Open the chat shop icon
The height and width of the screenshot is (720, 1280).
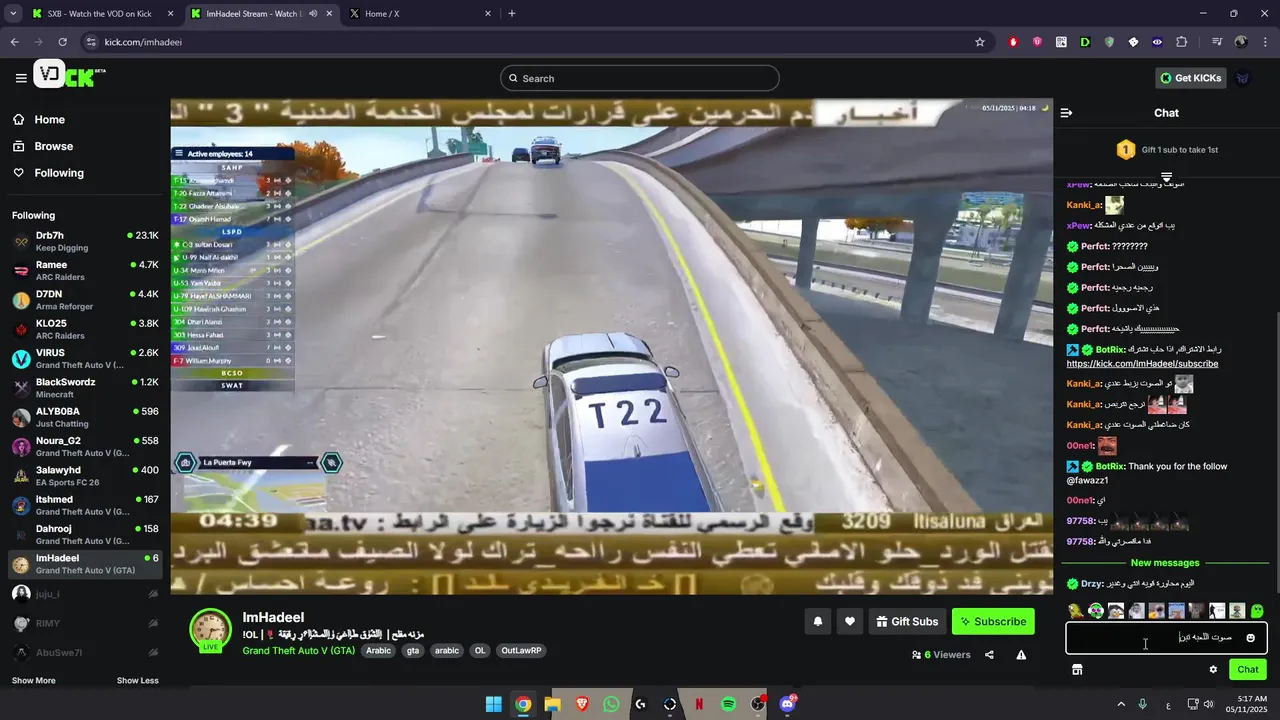1077,670
